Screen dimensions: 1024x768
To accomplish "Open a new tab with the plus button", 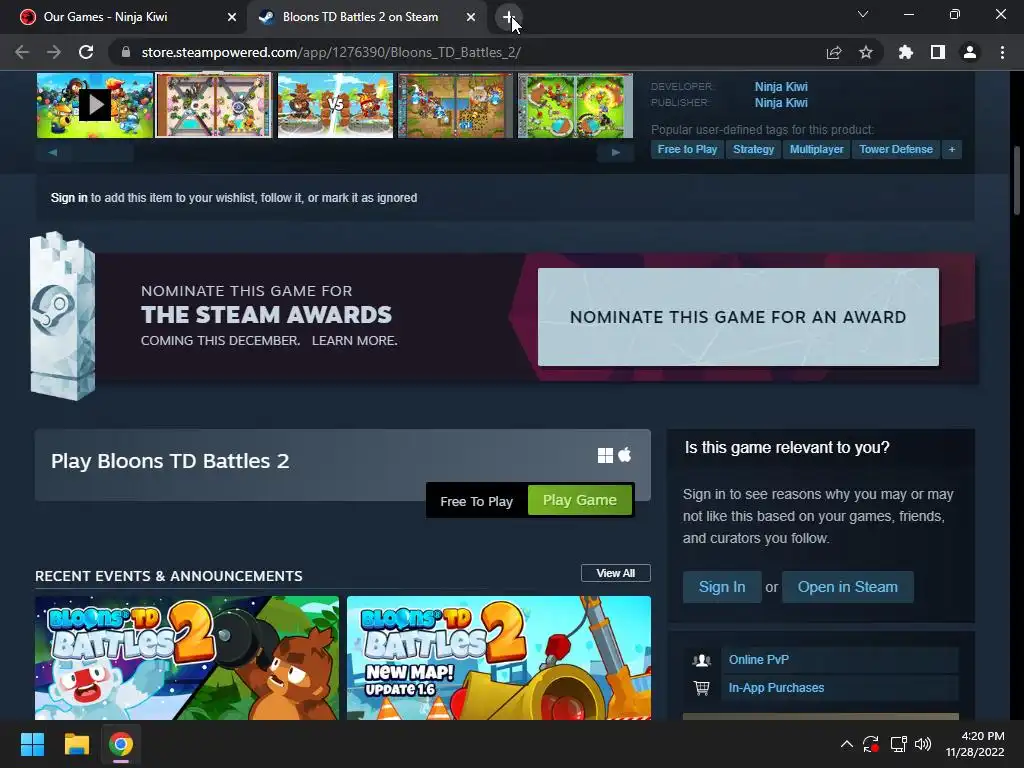I will tap(509, 17).
